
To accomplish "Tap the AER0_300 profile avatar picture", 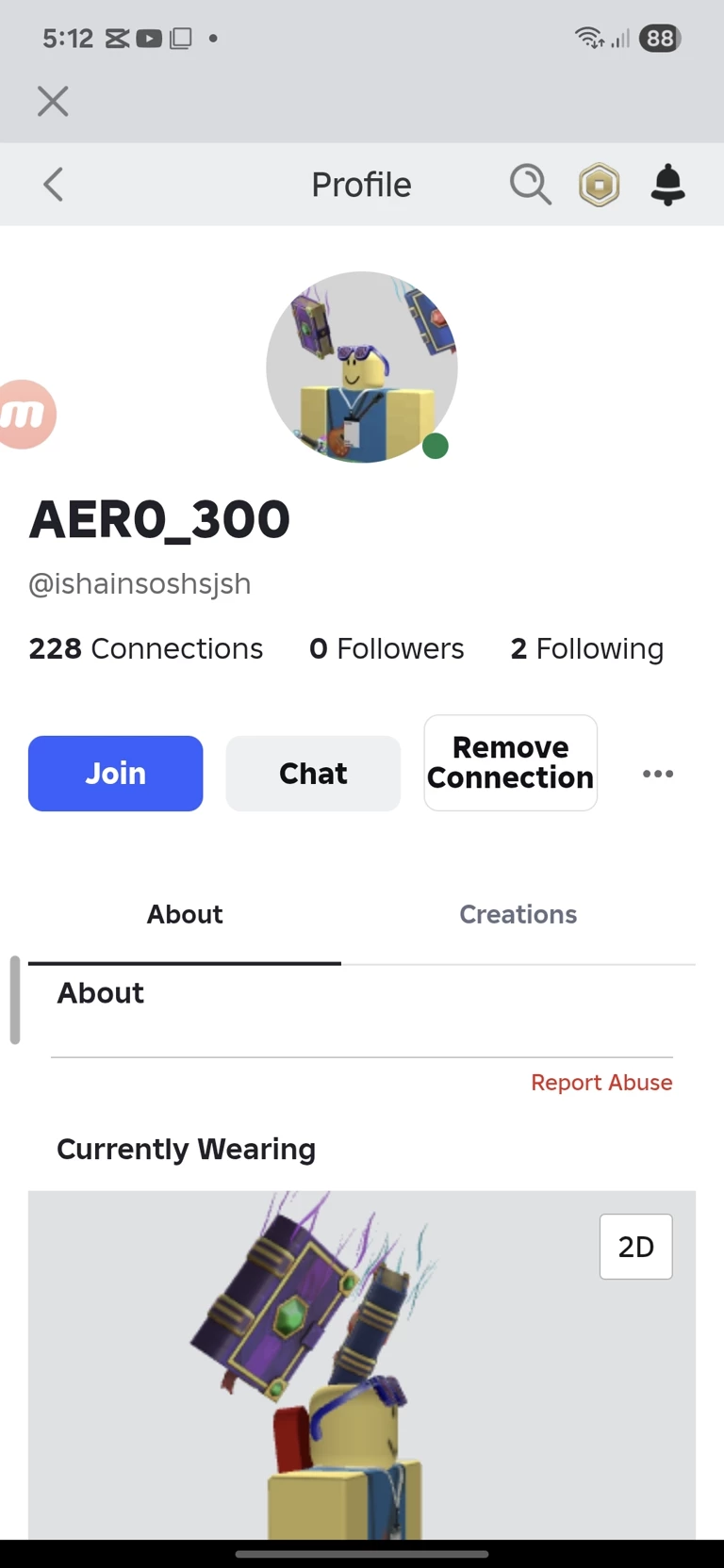I will (x=361, y=367).
